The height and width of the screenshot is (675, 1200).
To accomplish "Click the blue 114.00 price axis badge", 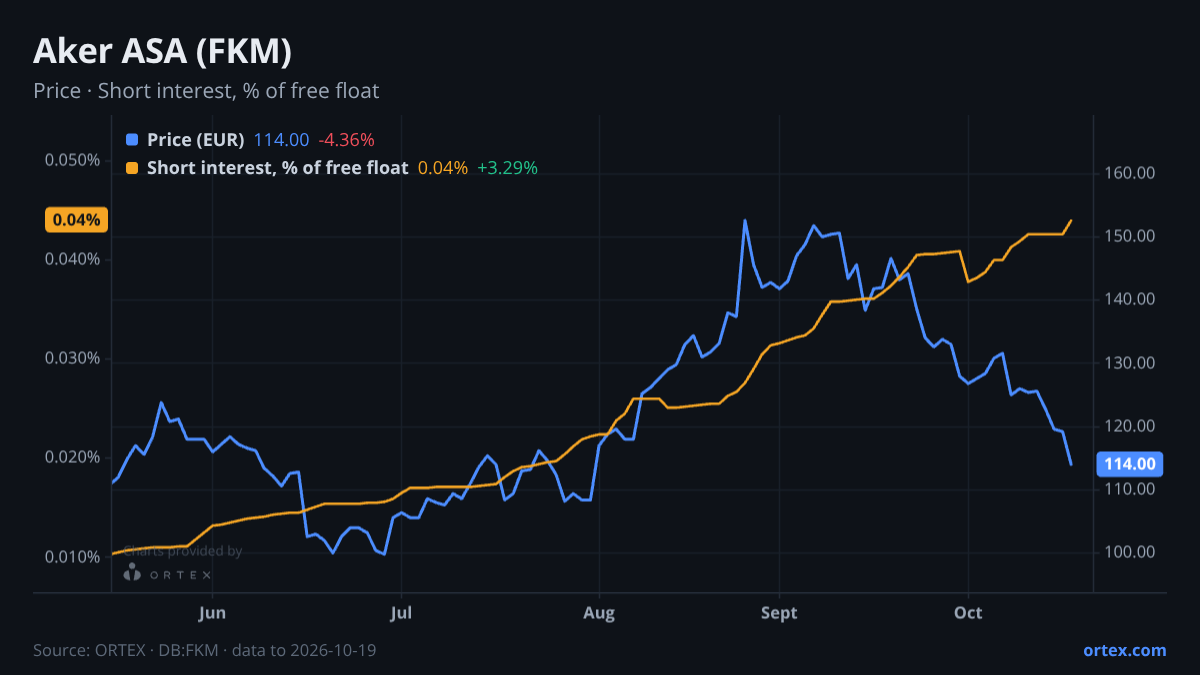I will pos(1131,464).
